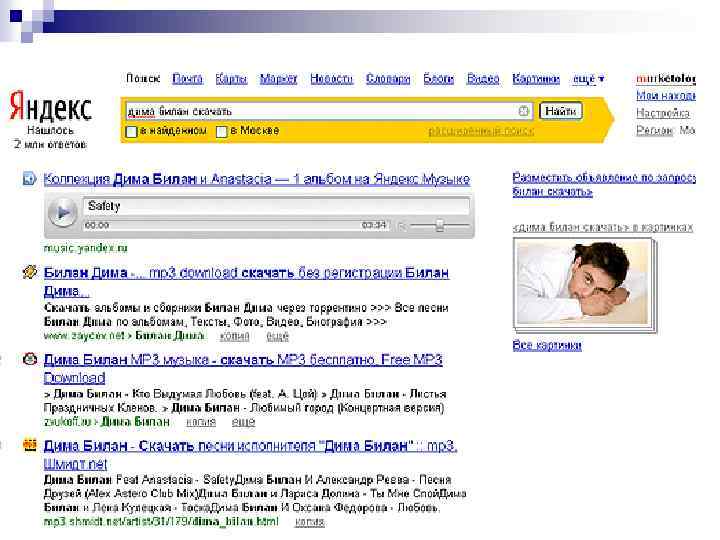
Task: Open the Словари tab
Action: click(388, 79)
